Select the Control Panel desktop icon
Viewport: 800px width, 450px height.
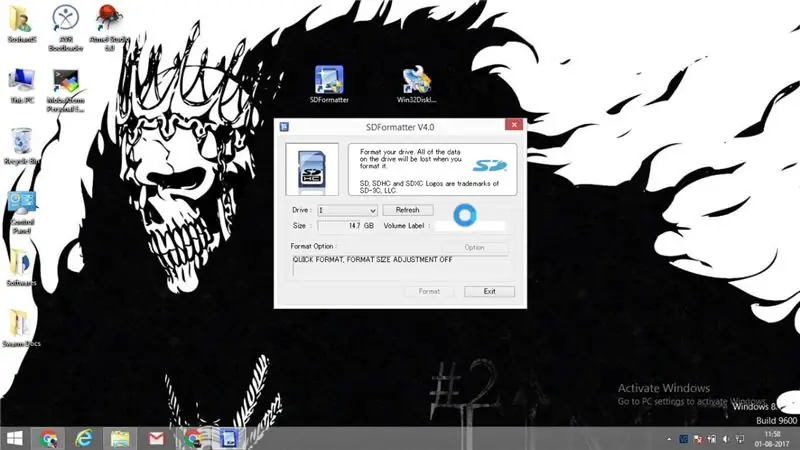21,212
